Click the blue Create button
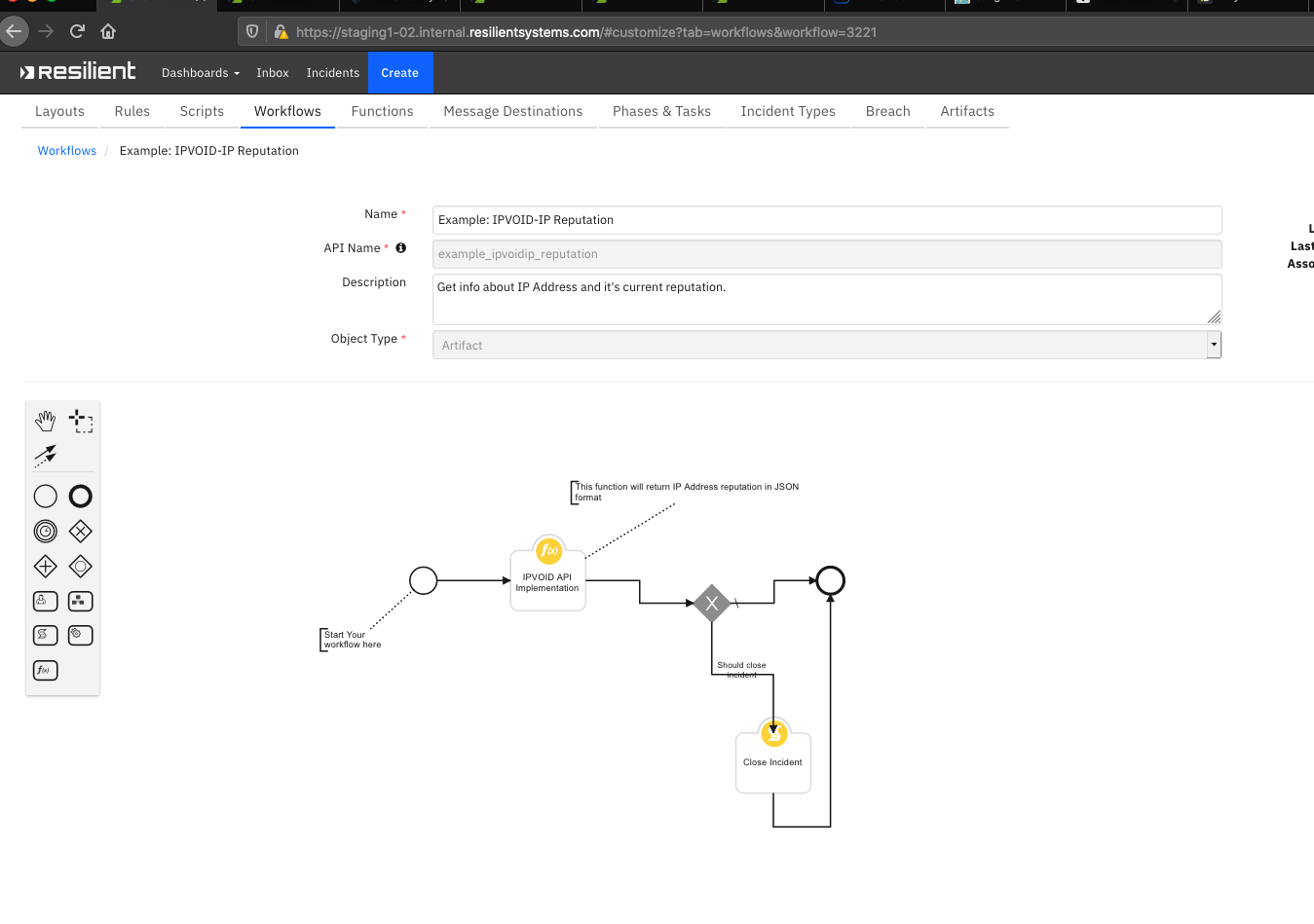Screen dimensions: 1314x924 coord(400,73)
